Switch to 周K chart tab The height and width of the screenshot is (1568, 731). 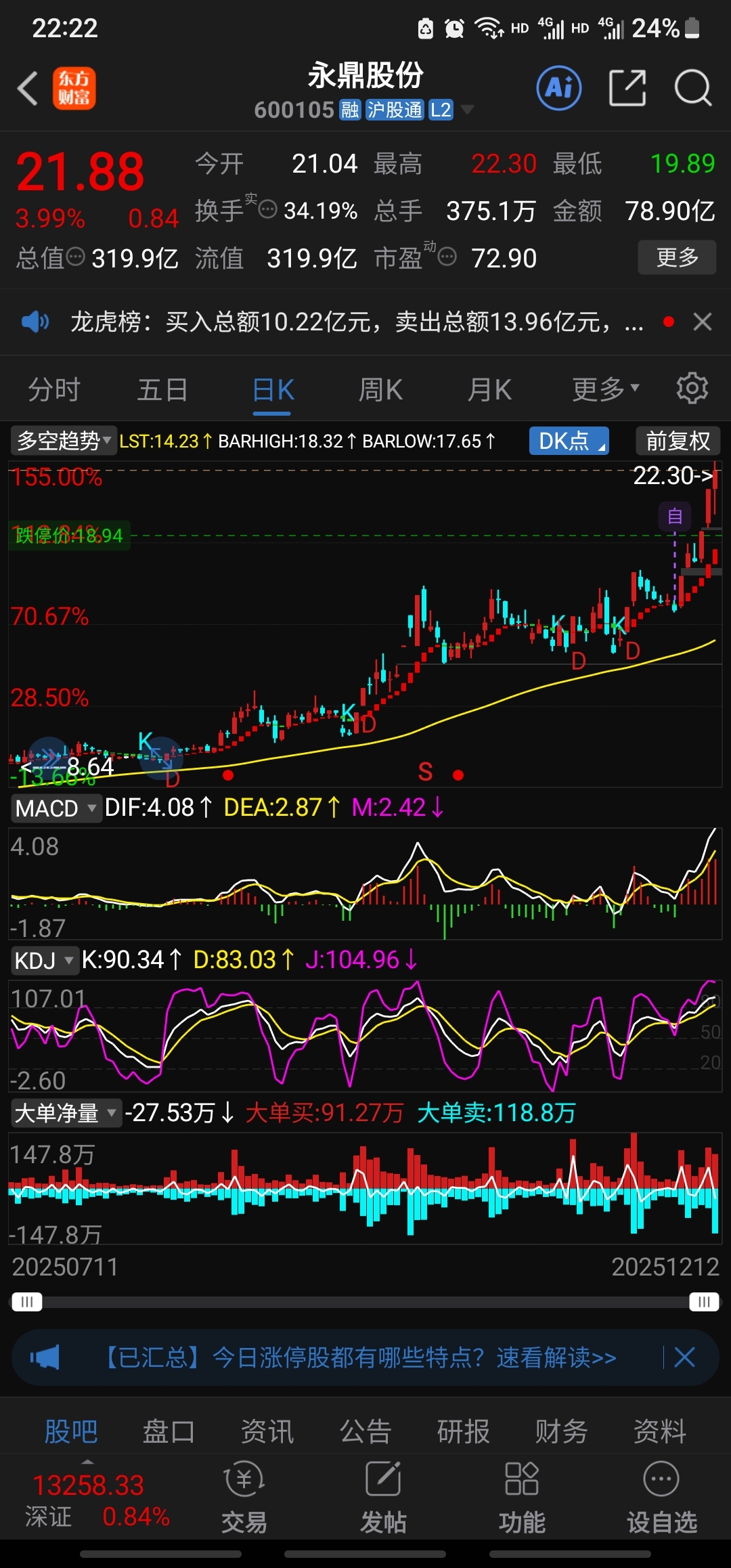[x=380, y=389]
